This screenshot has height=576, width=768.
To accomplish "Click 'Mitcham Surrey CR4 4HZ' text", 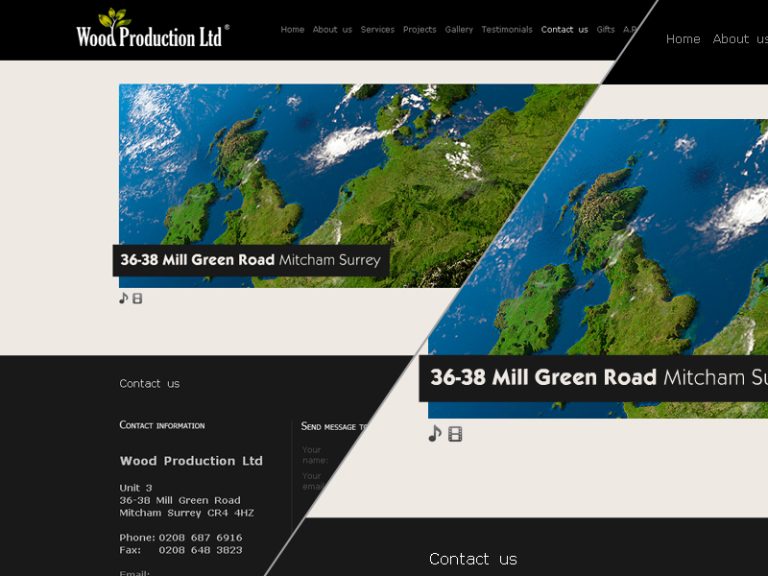I will (x=187, y=513).
